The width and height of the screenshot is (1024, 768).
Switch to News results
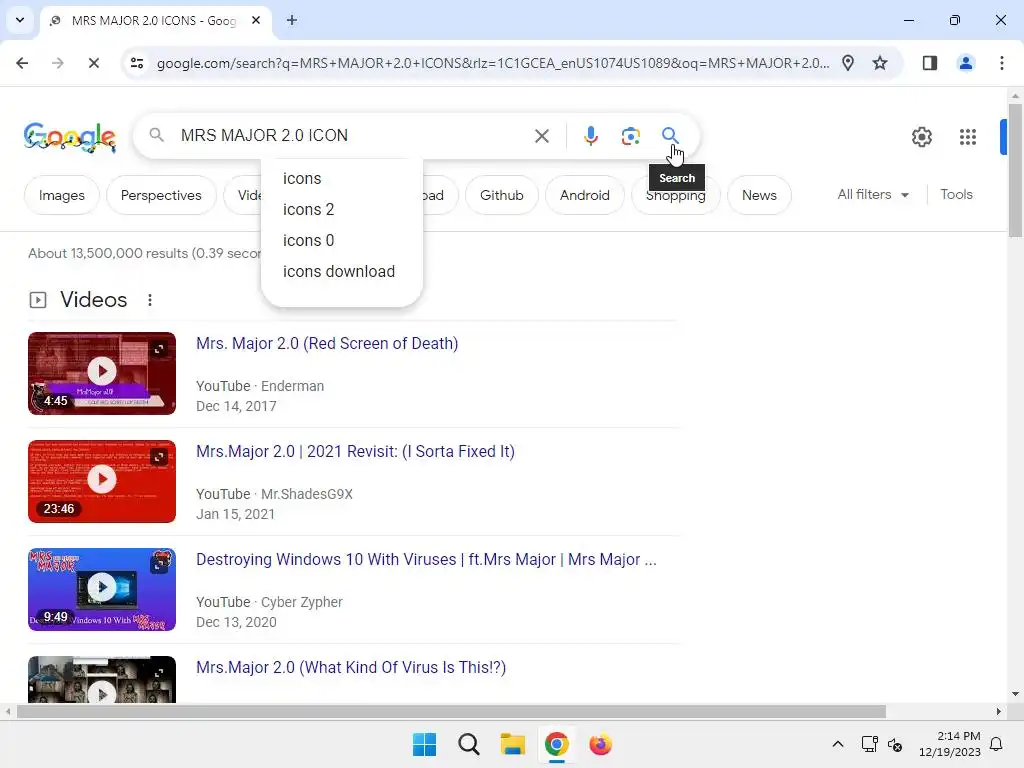[759, 195]
